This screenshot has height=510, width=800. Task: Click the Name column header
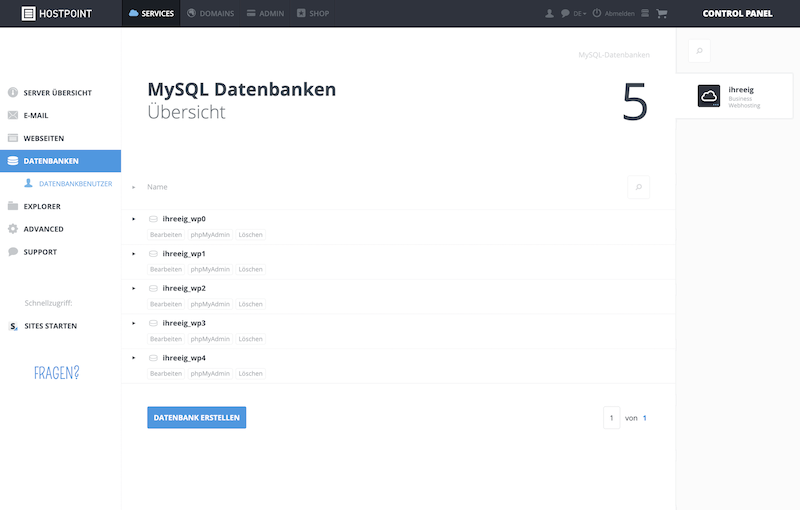pyautogui.click(x=157, y=187)
